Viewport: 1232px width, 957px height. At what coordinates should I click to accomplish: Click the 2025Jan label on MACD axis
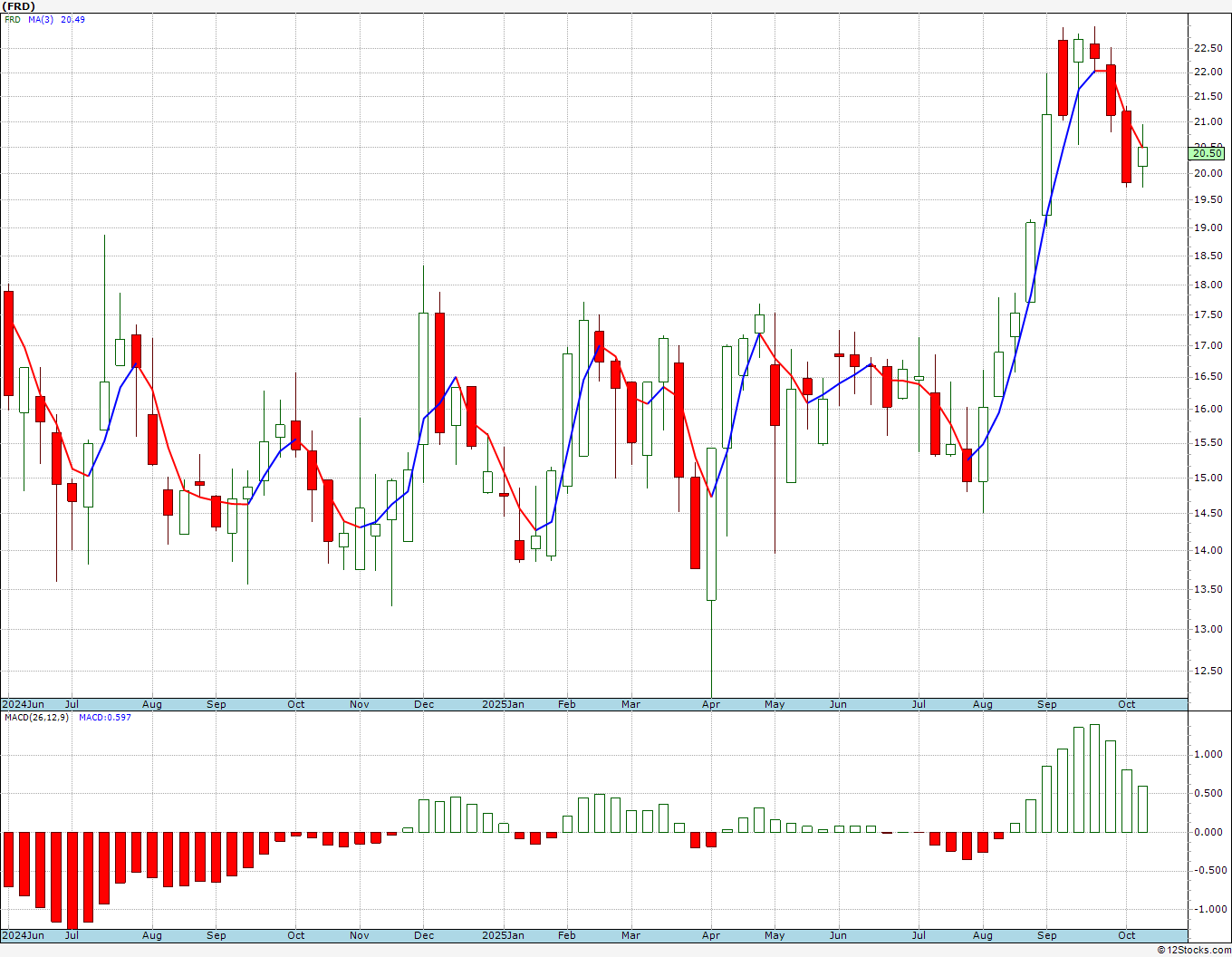click(x=503, y=935)
